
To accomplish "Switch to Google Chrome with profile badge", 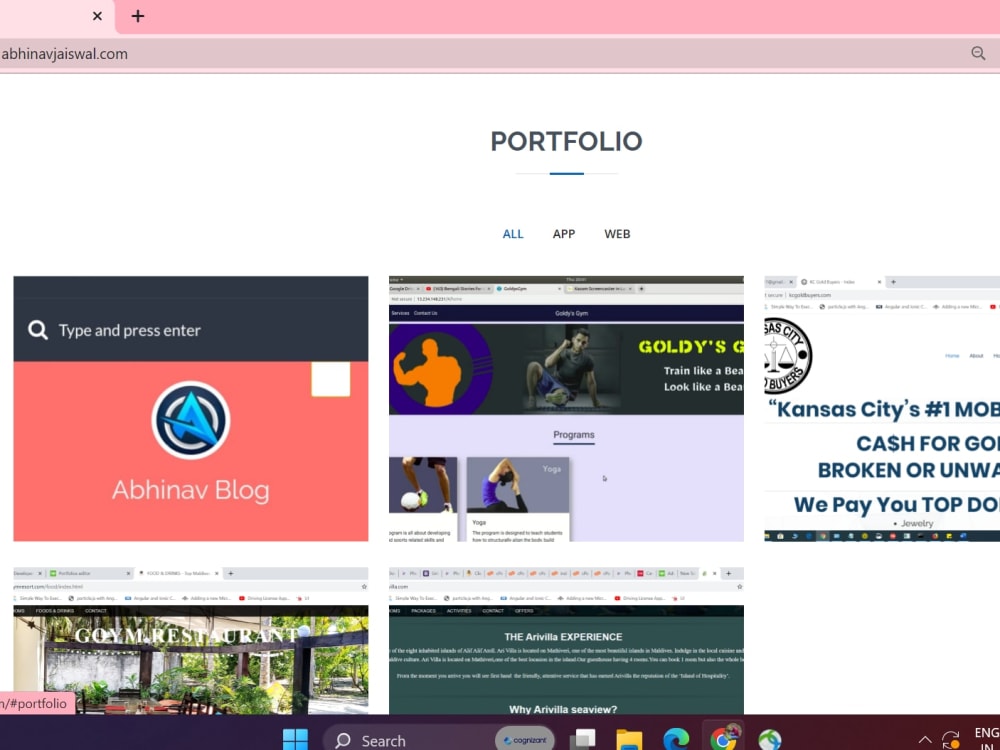I will click(x=723, y=739).
